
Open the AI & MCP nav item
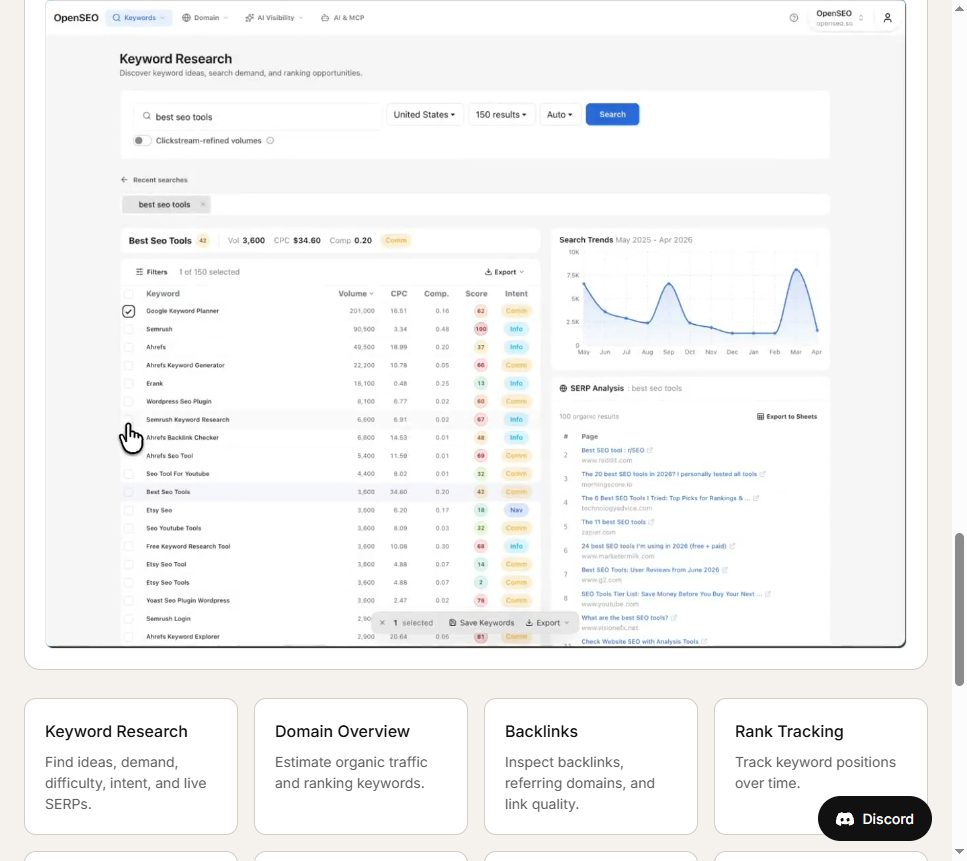coord(342,18)
